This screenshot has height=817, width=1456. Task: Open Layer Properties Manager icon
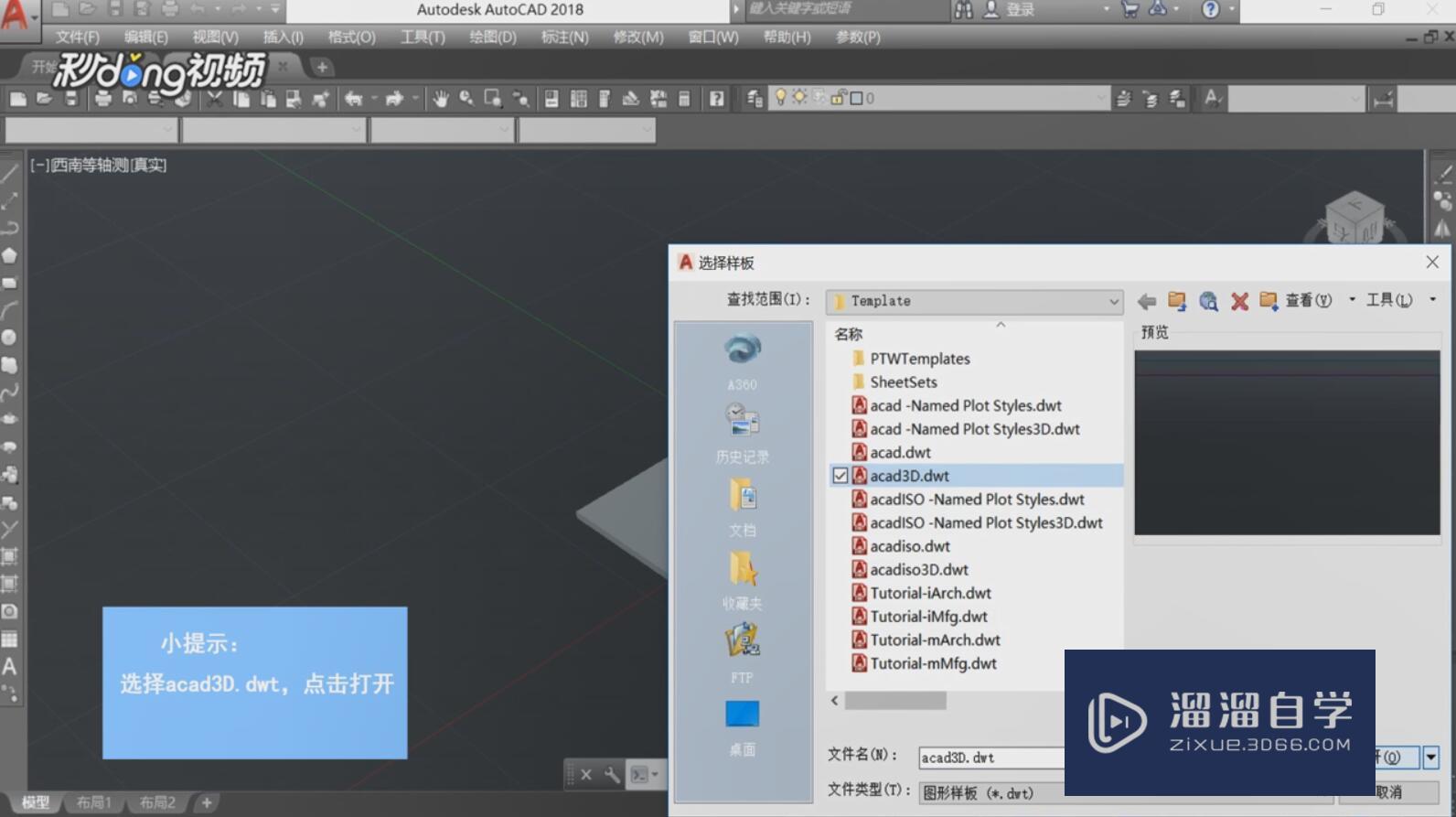(755, 98)
